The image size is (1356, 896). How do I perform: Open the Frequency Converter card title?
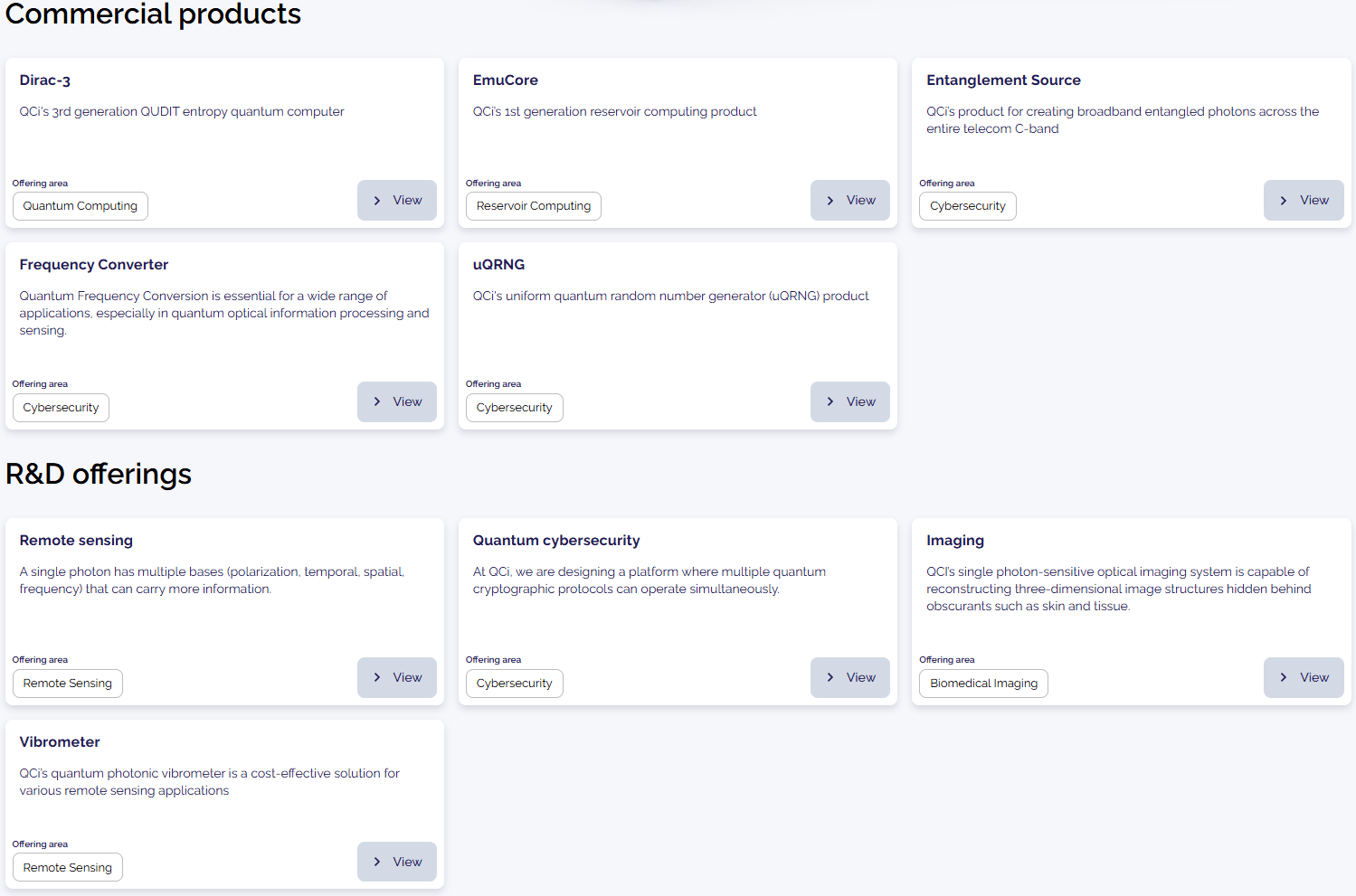point(94,265)
